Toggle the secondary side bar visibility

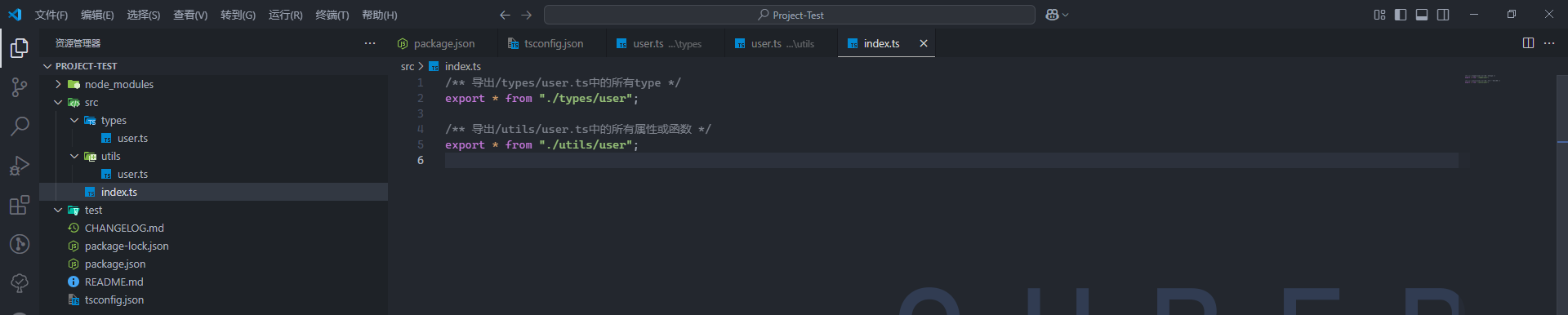coord(1443,15)
